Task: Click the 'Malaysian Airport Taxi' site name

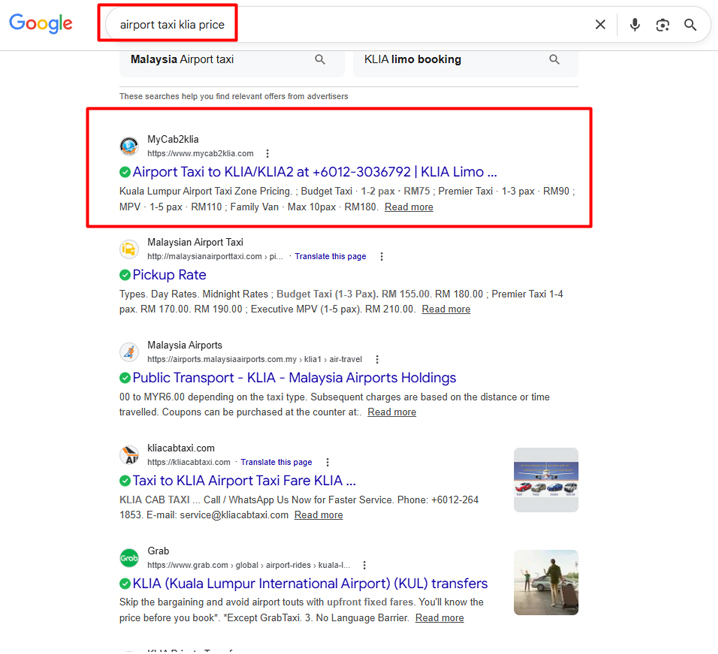Action: click(x=195, y=242)
